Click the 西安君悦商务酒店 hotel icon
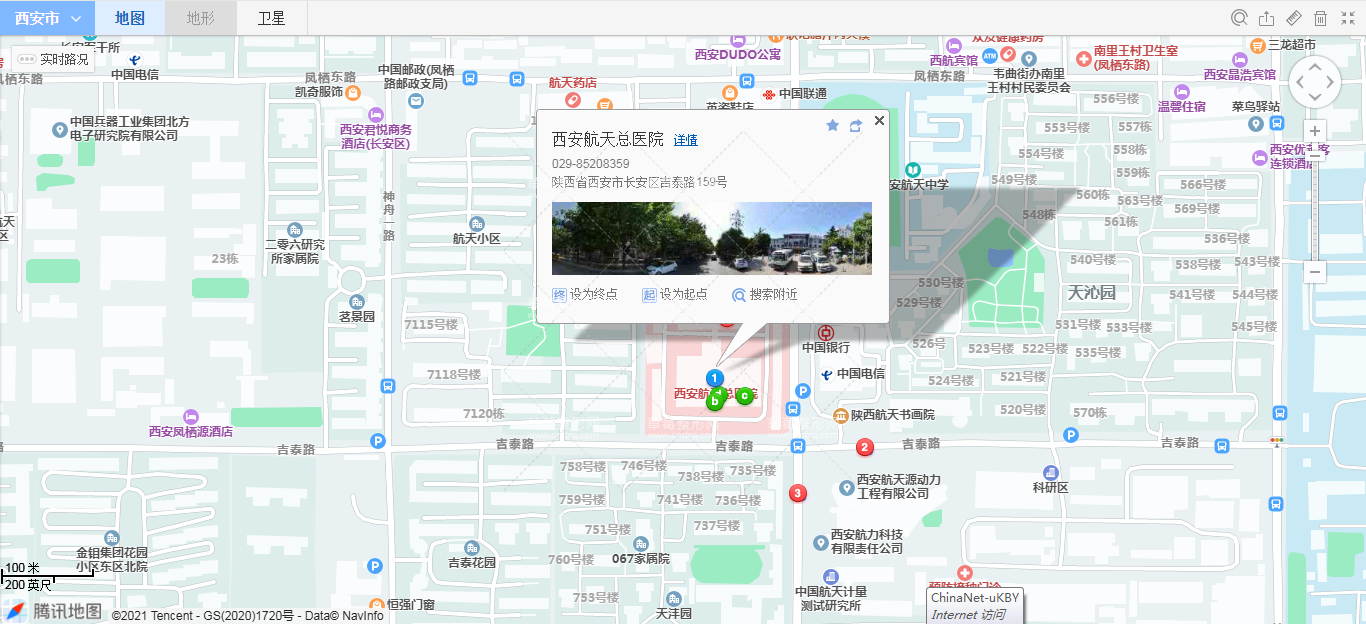The width and height of the screenshot is (1366, 624). (376, 114)
